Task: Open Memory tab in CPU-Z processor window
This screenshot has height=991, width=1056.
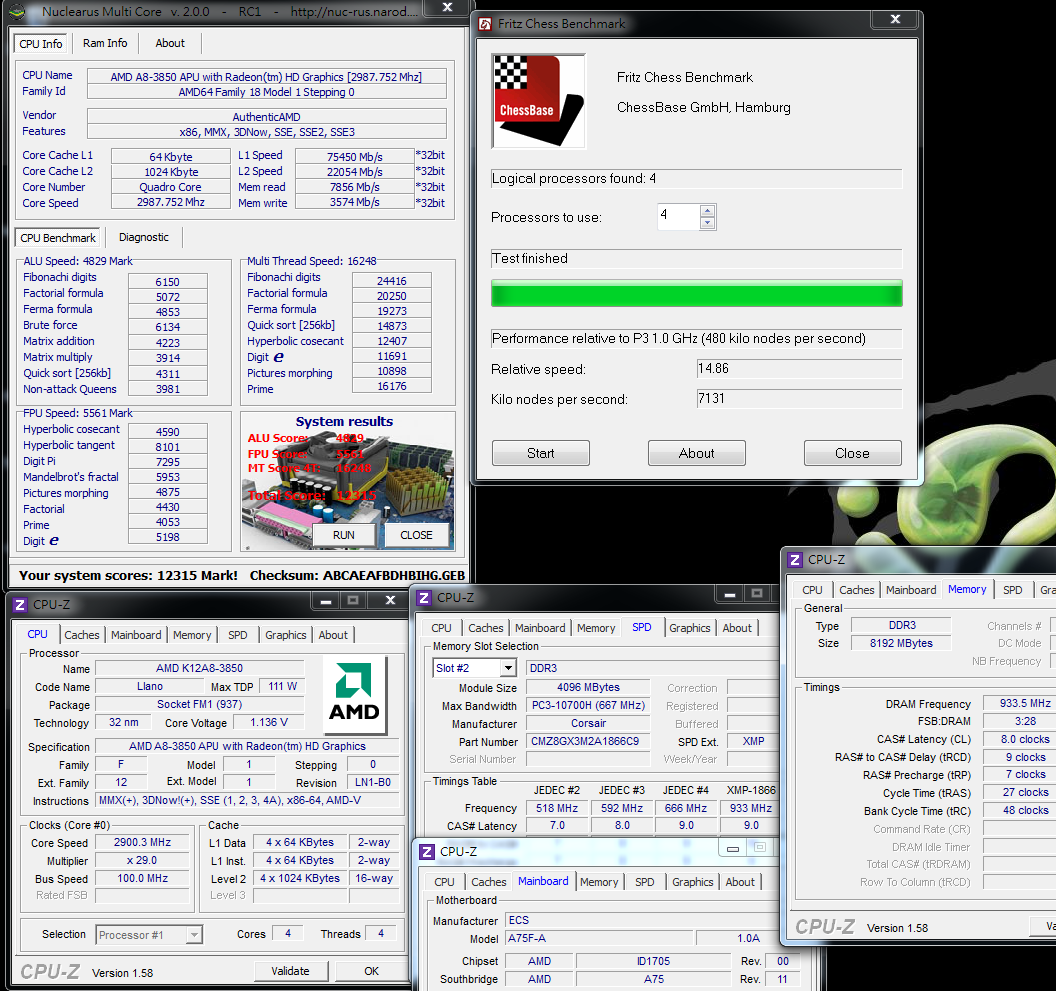Action: point(192,635)
